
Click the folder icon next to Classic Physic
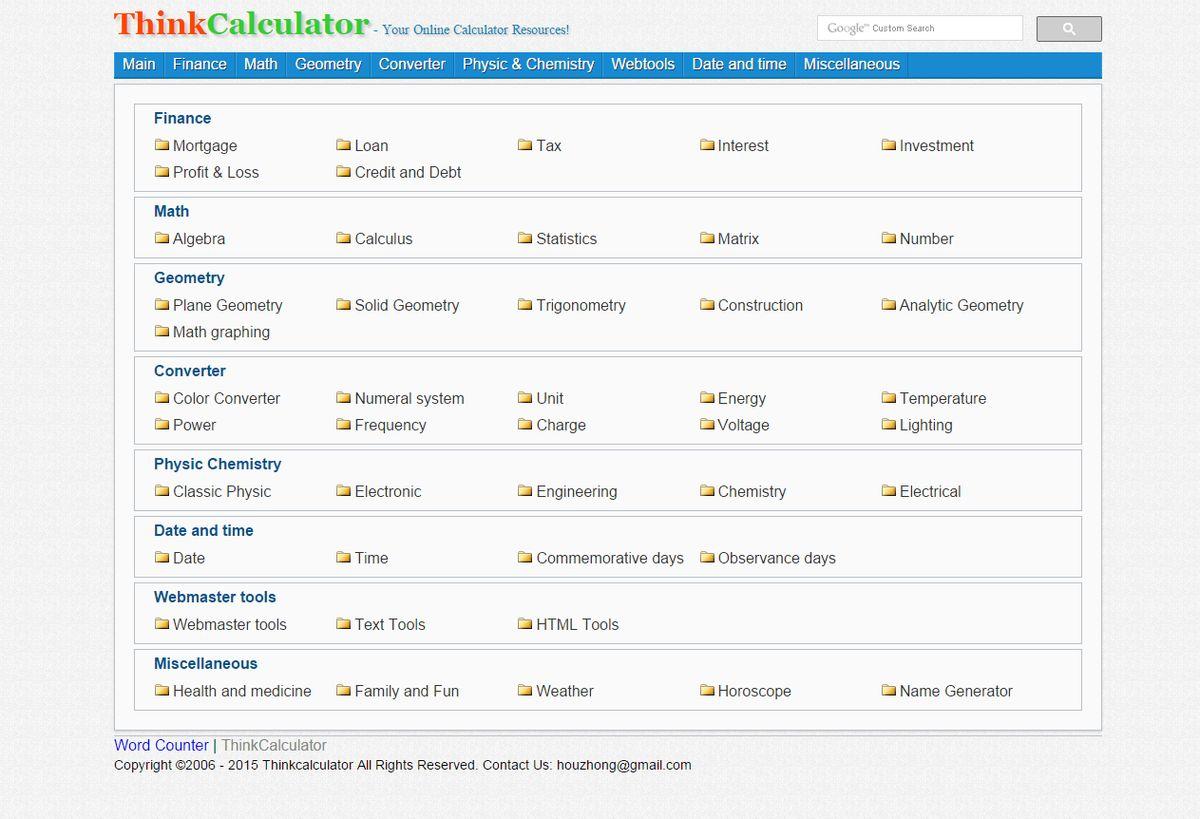(162, 491)
